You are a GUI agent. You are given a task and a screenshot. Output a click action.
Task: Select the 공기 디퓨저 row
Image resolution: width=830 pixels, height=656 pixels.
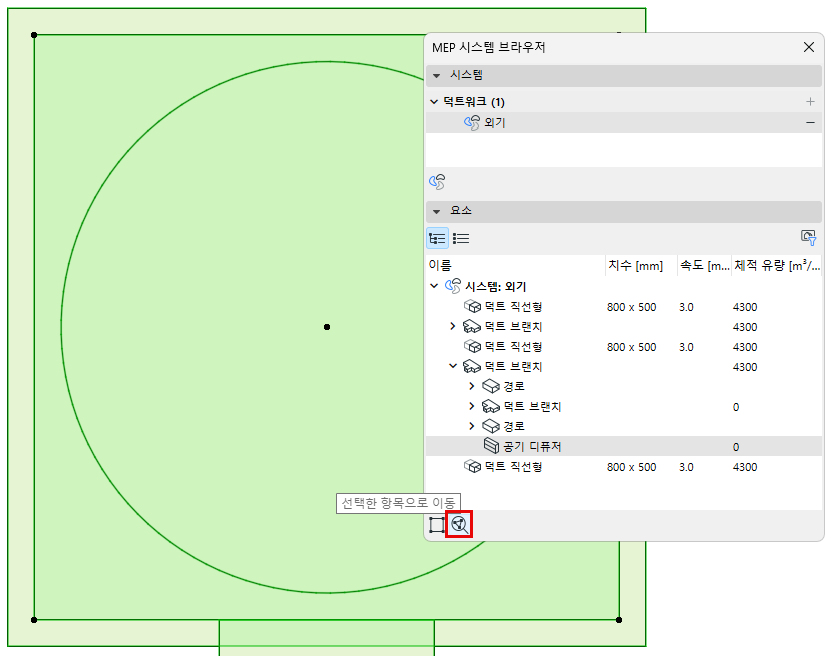click(624, 446)
